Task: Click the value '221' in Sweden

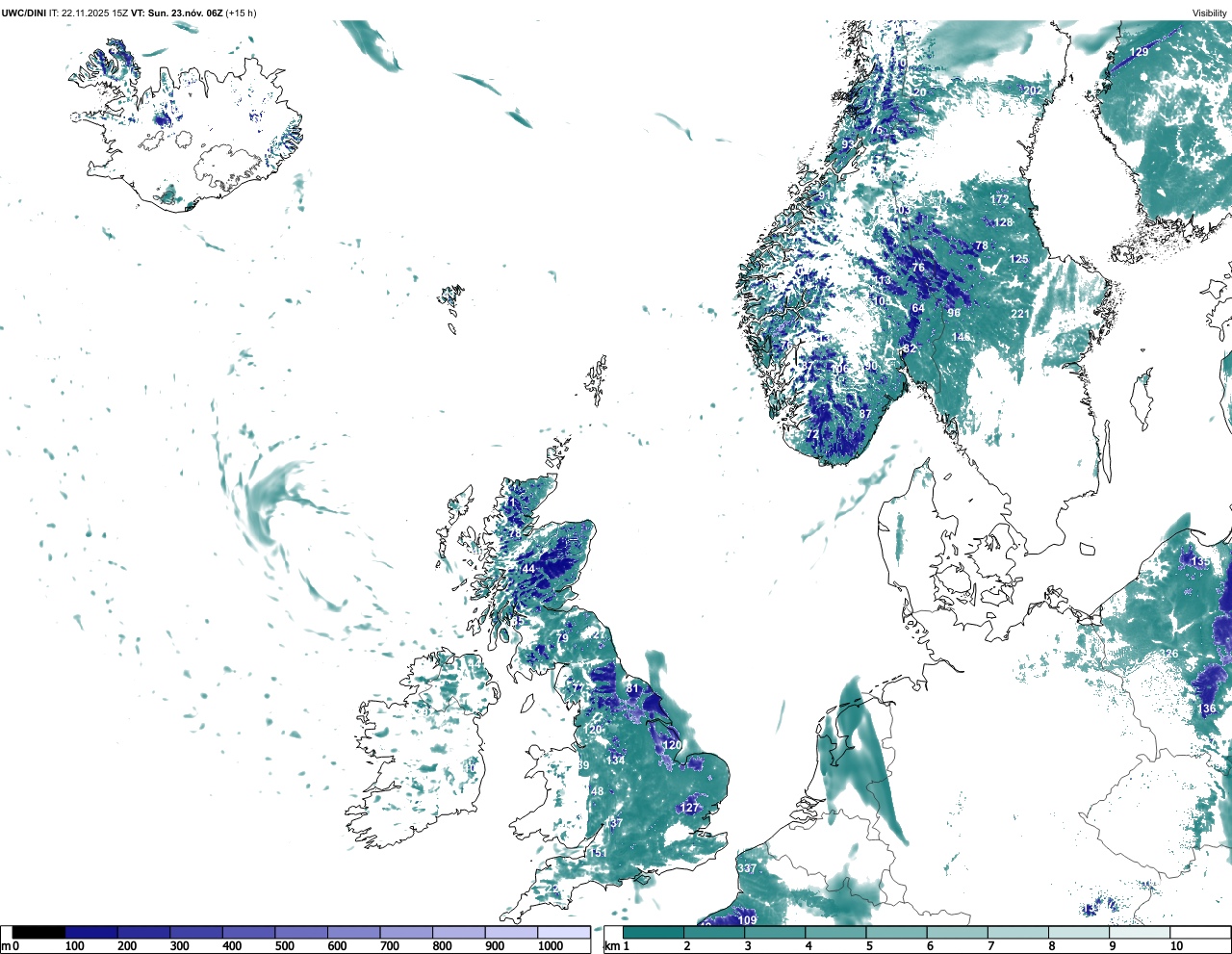Action: pyautogui.click(x=1020, y=315)
